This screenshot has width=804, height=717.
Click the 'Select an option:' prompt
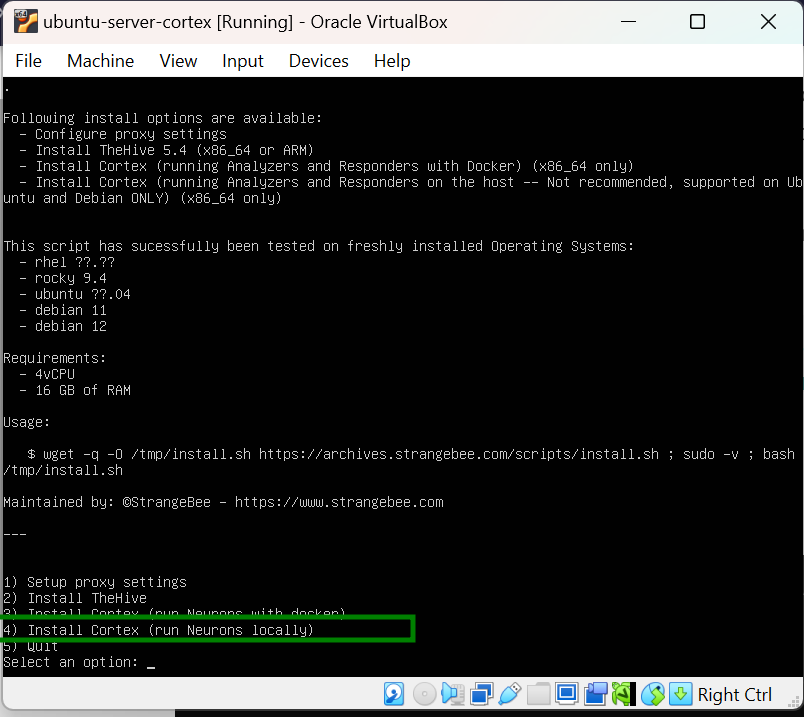point(71,662)
